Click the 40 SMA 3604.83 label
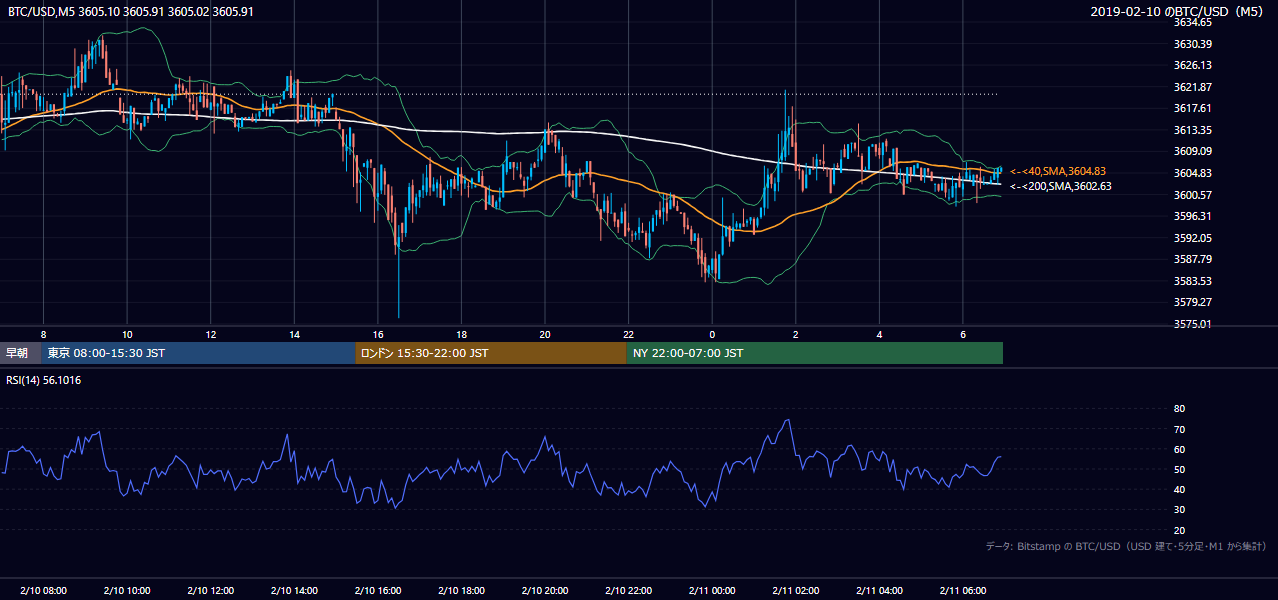The image size is (1278, 600). [x=1058, y=171]
